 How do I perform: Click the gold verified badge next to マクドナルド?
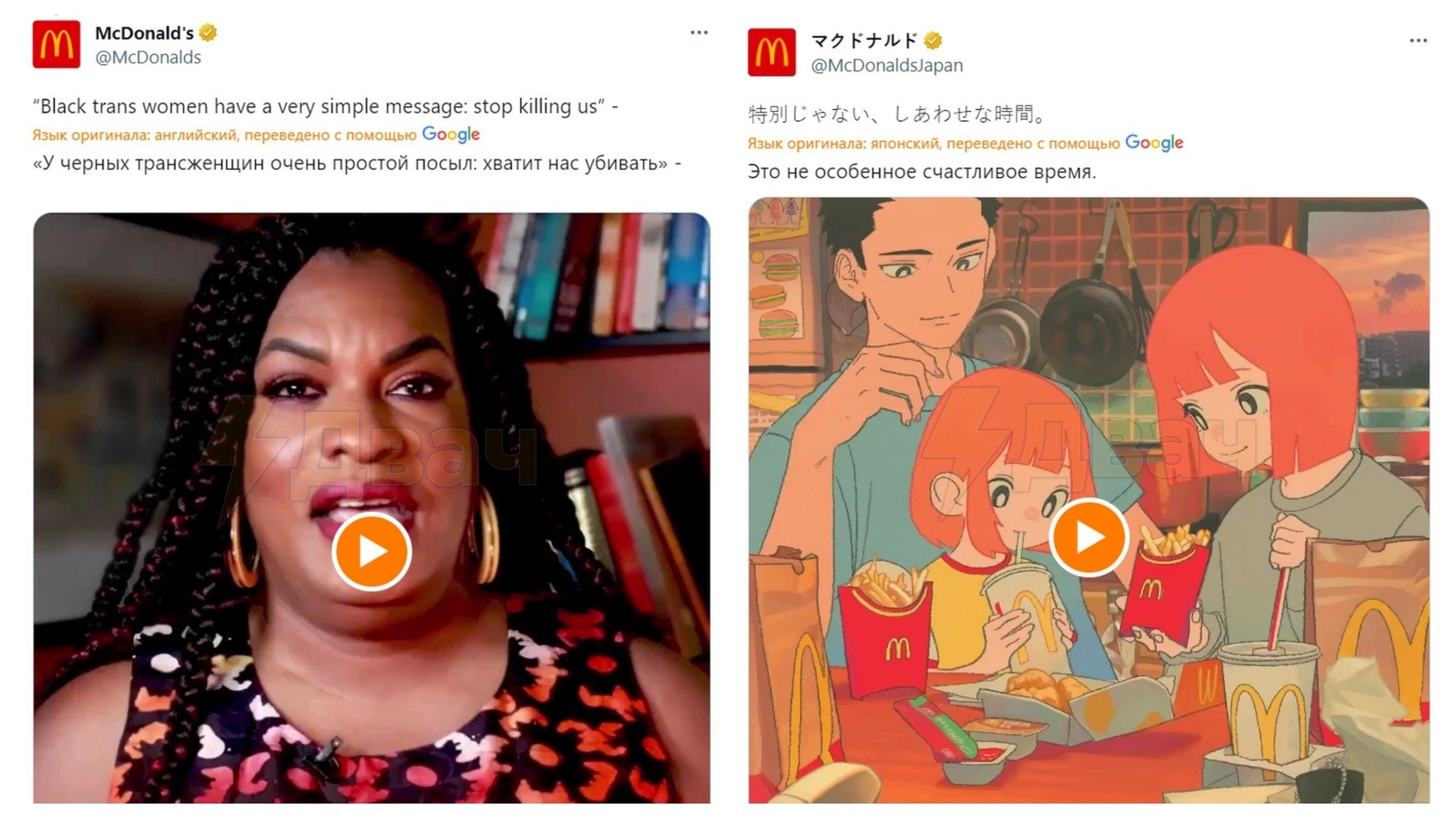click(933, 41)
